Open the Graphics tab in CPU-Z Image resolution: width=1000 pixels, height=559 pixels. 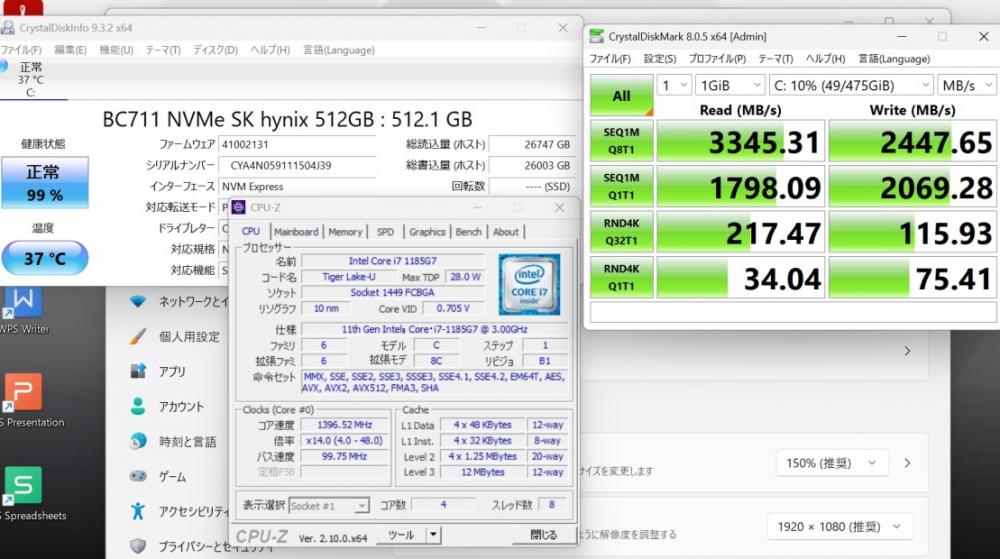point(427,232)
